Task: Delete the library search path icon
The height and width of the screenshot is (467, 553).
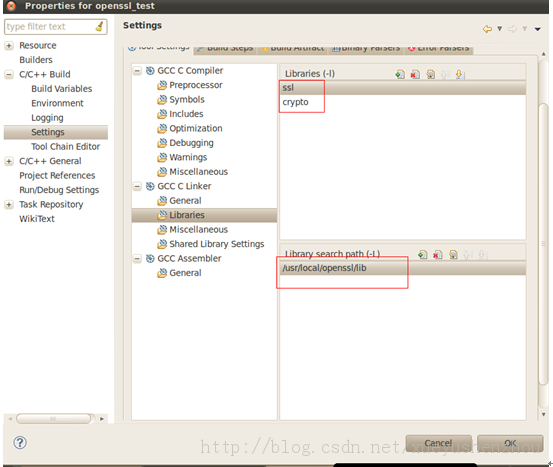Action: coord(438,255)
